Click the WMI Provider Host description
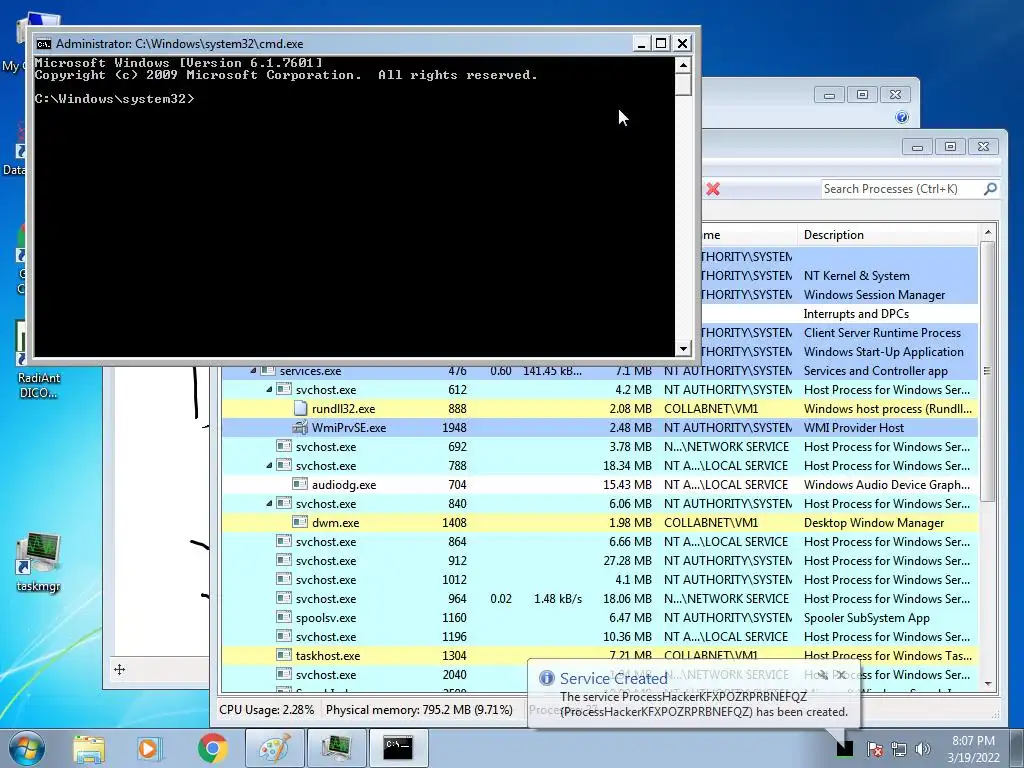 pos(854,428)
